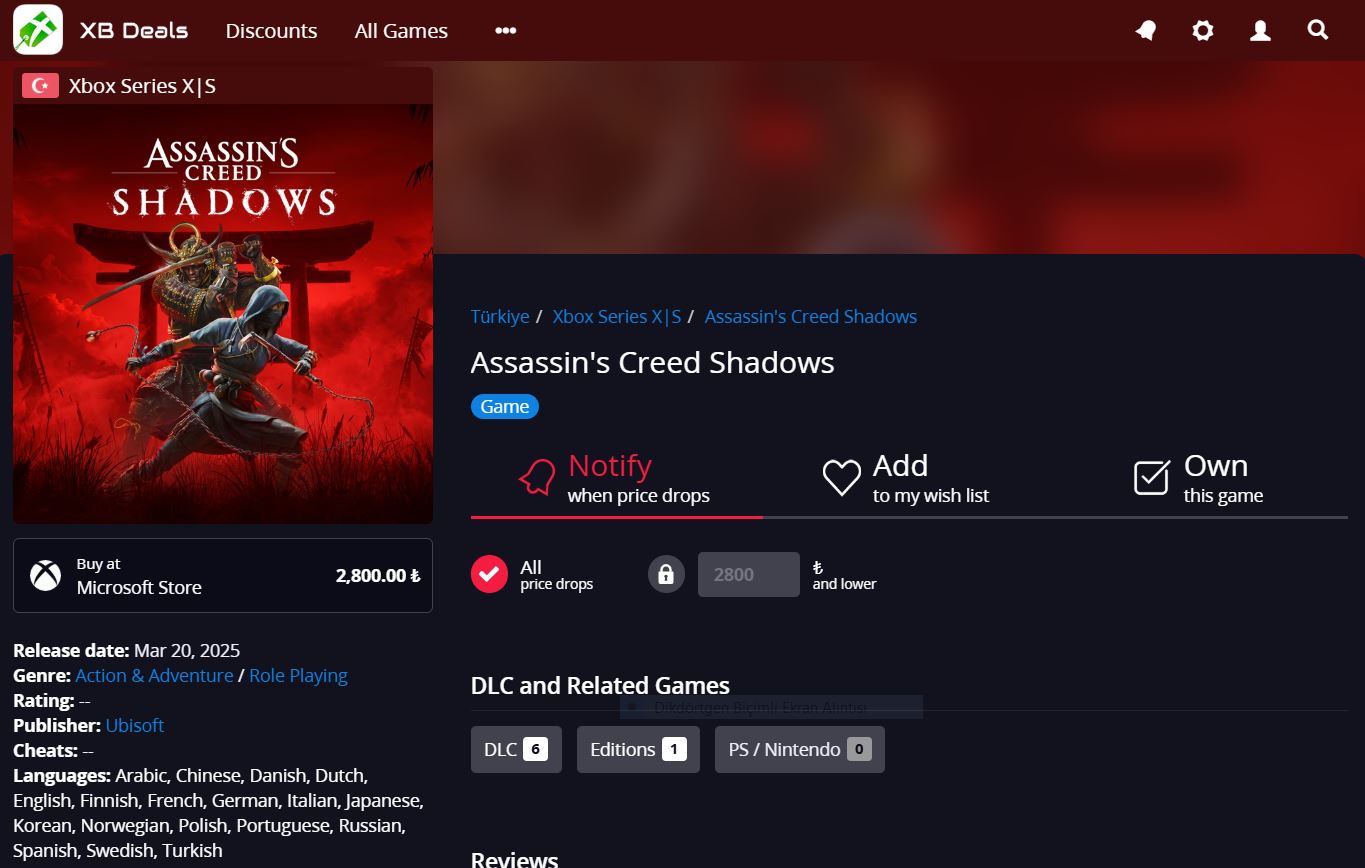Select Add to my wish list tab

(x=907, y=479)
